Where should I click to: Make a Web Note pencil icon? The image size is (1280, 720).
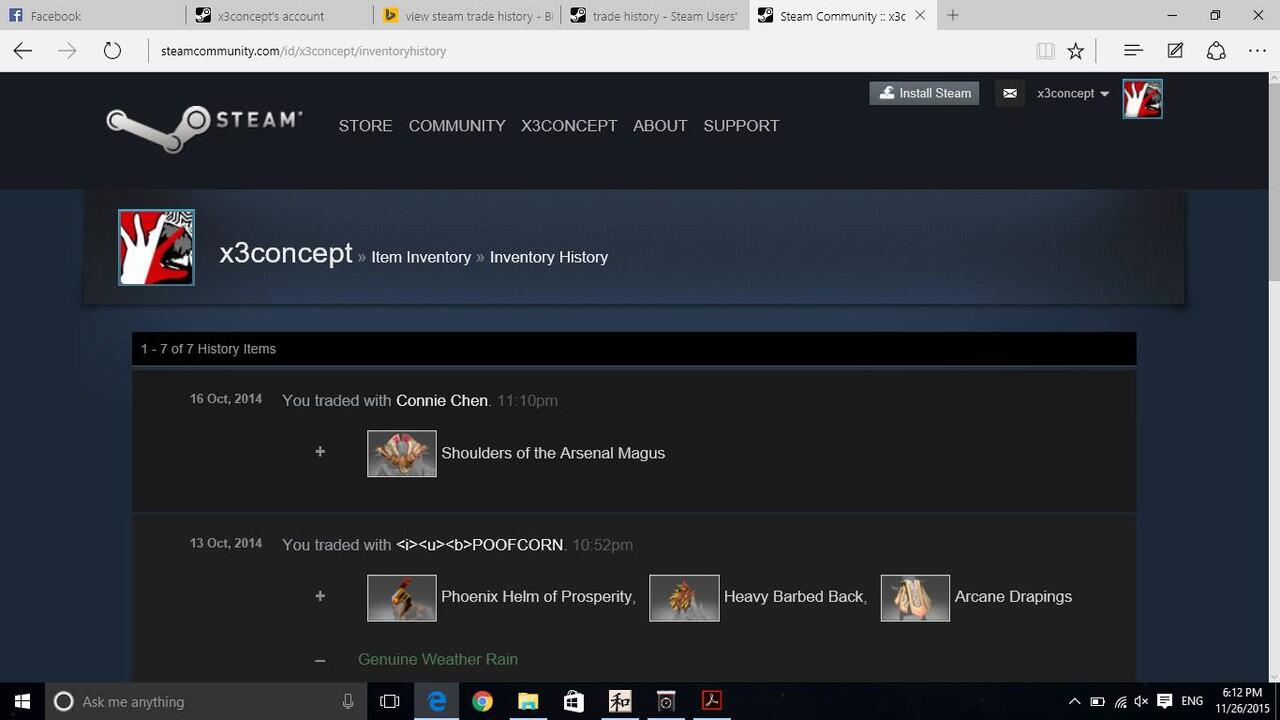[x=1175, y=51]
